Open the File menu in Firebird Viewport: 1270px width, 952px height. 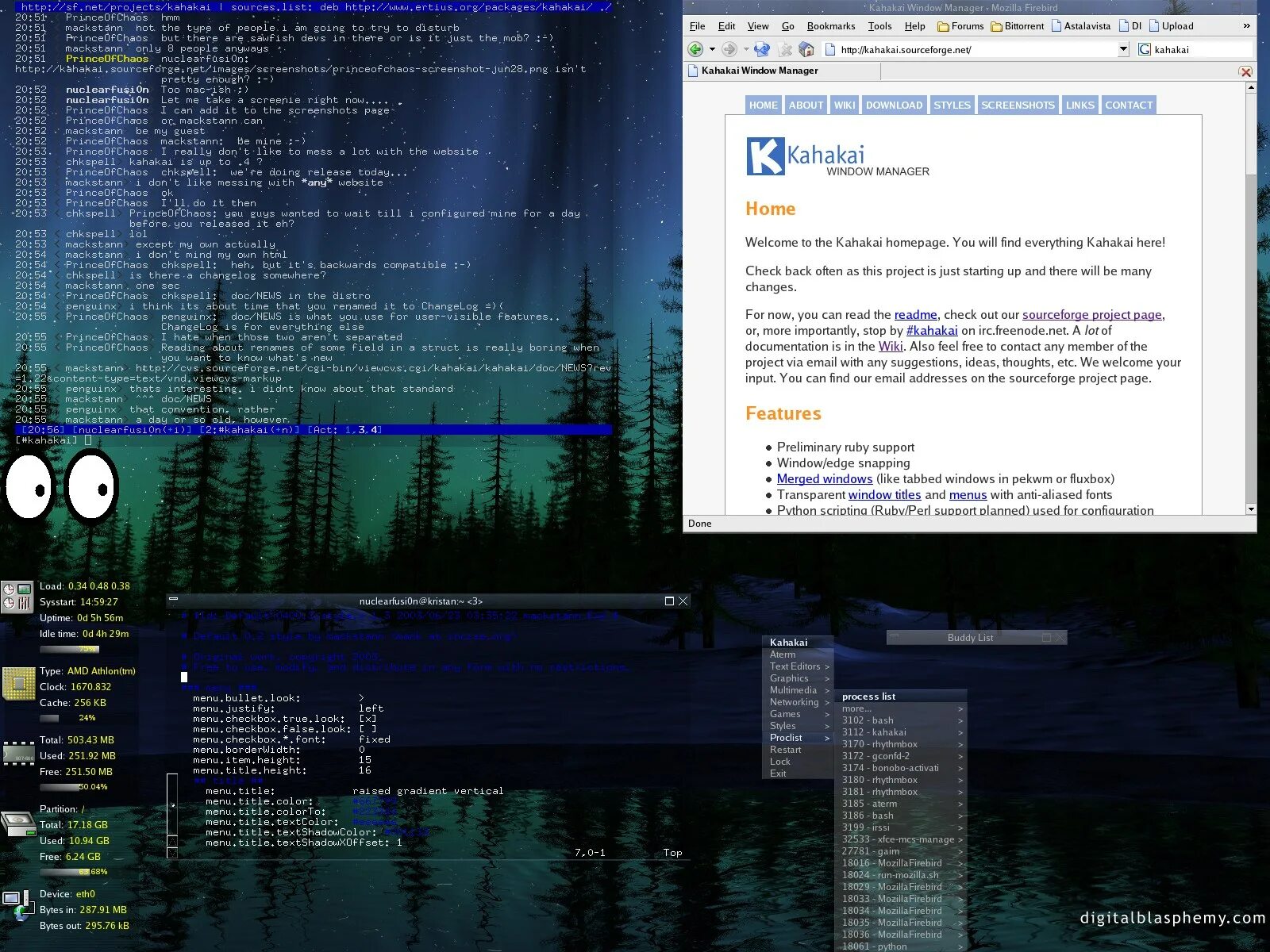click(698, 26)
